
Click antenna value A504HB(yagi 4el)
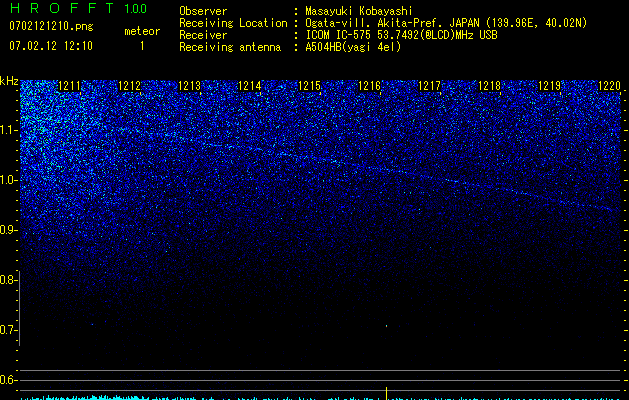(x=353, y=47)
